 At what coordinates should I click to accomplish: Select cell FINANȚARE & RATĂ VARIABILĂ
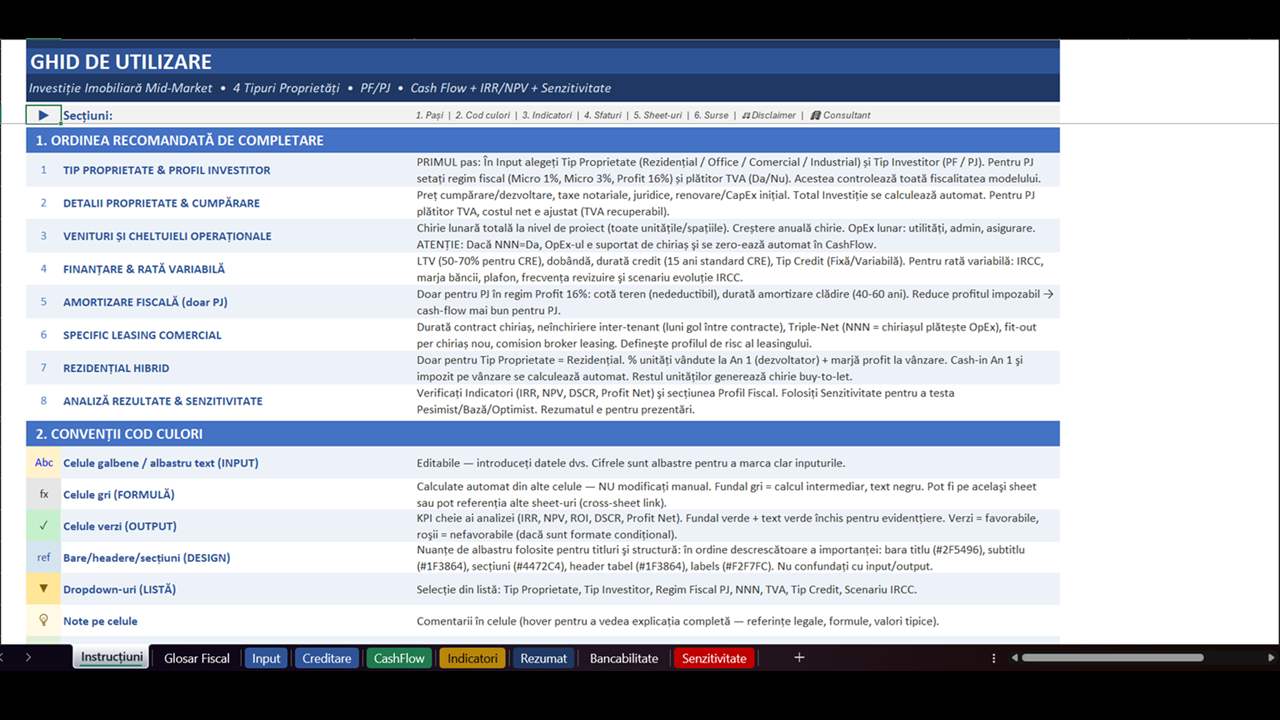[x=238, y=269]
